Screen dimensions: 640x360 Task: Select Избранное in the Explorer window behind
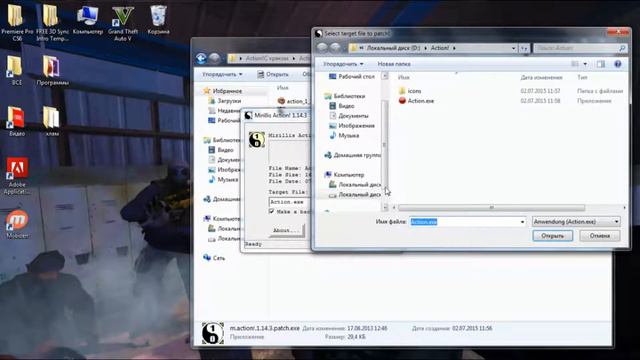223,91
